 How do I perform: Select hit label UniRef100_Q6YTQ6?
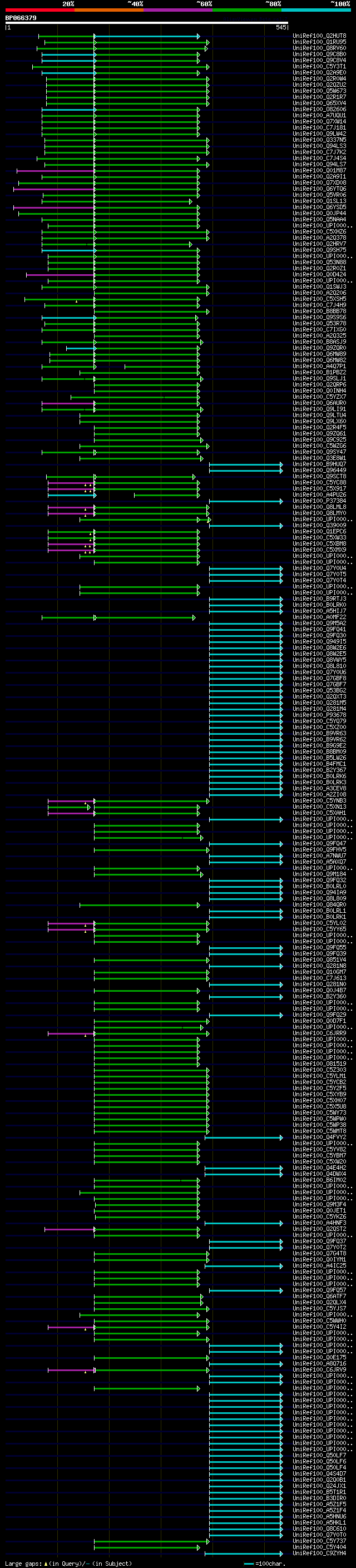[x=319, y=189]
